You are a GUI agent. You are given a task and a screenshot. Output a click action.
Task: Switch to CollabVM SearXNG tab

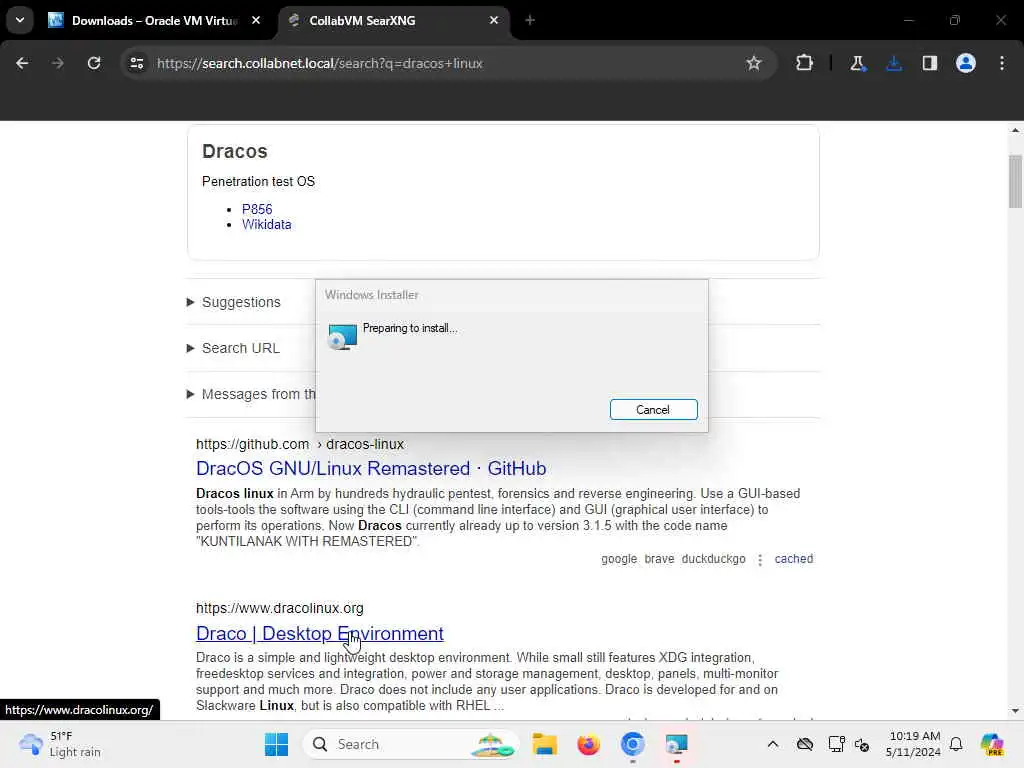(395, 20)
